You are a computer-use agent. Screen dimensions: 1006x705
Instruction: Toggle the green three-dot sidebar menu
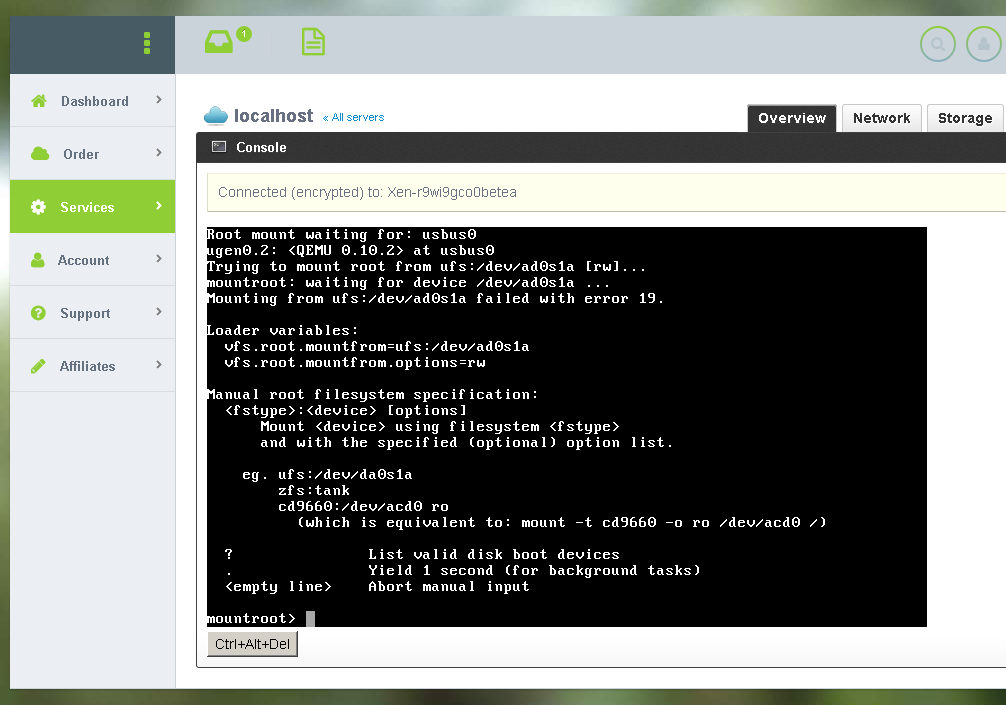147,43
